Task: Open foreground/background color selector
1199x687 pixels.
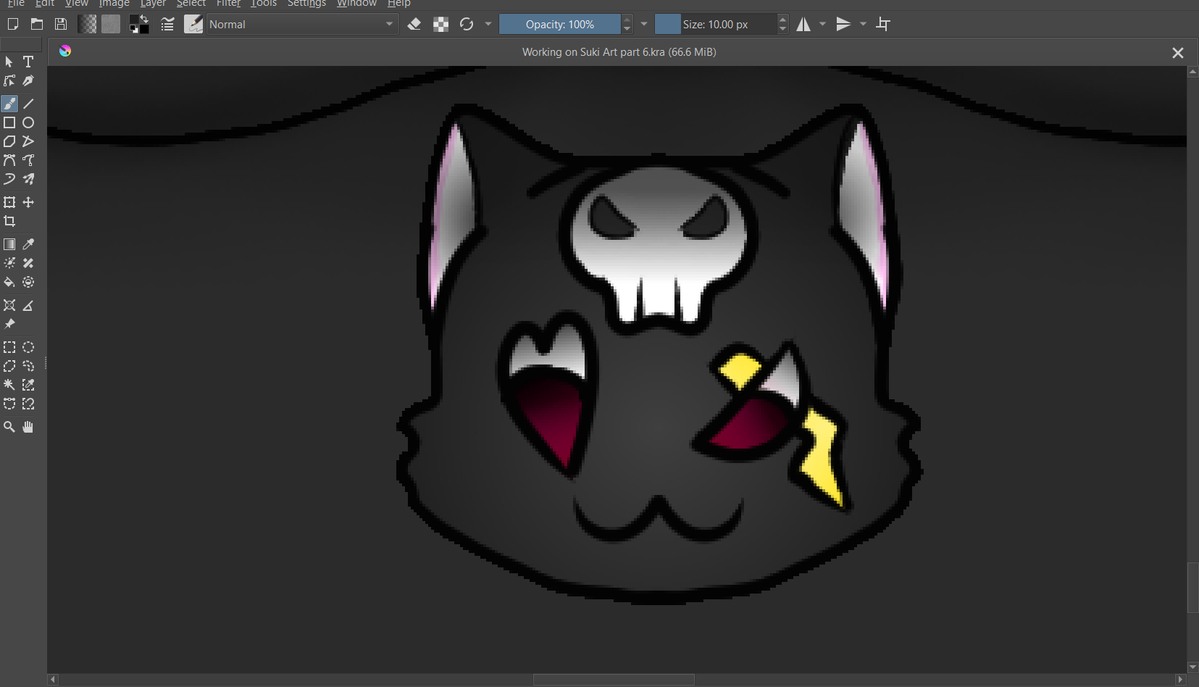Action: pos(139,24)
